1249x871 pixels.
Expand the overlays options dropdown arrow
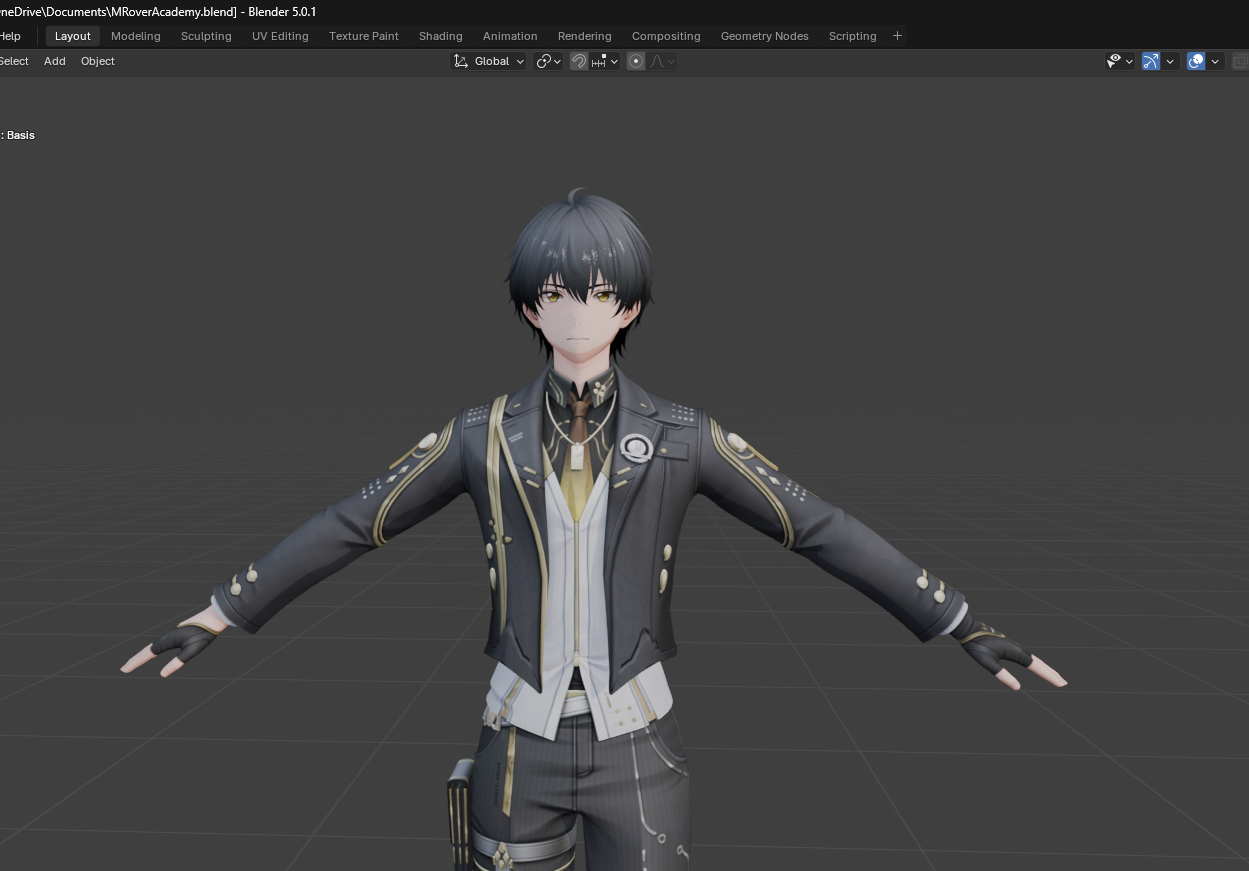(1215, 61)
